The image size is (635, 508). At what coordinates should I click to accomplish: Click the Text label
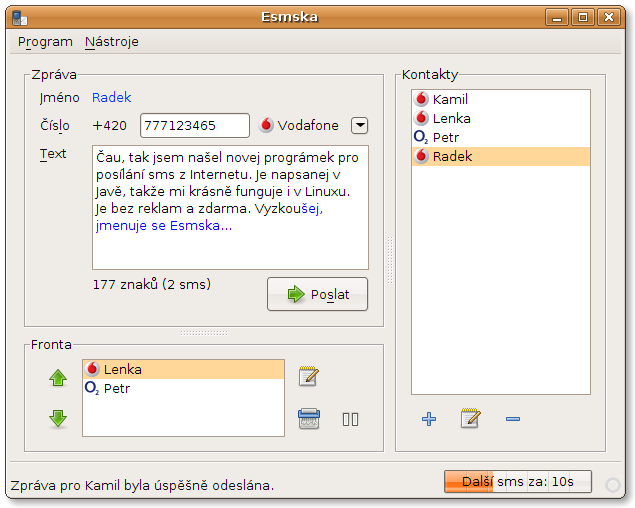pyautogui.click(x=53, y=154)
